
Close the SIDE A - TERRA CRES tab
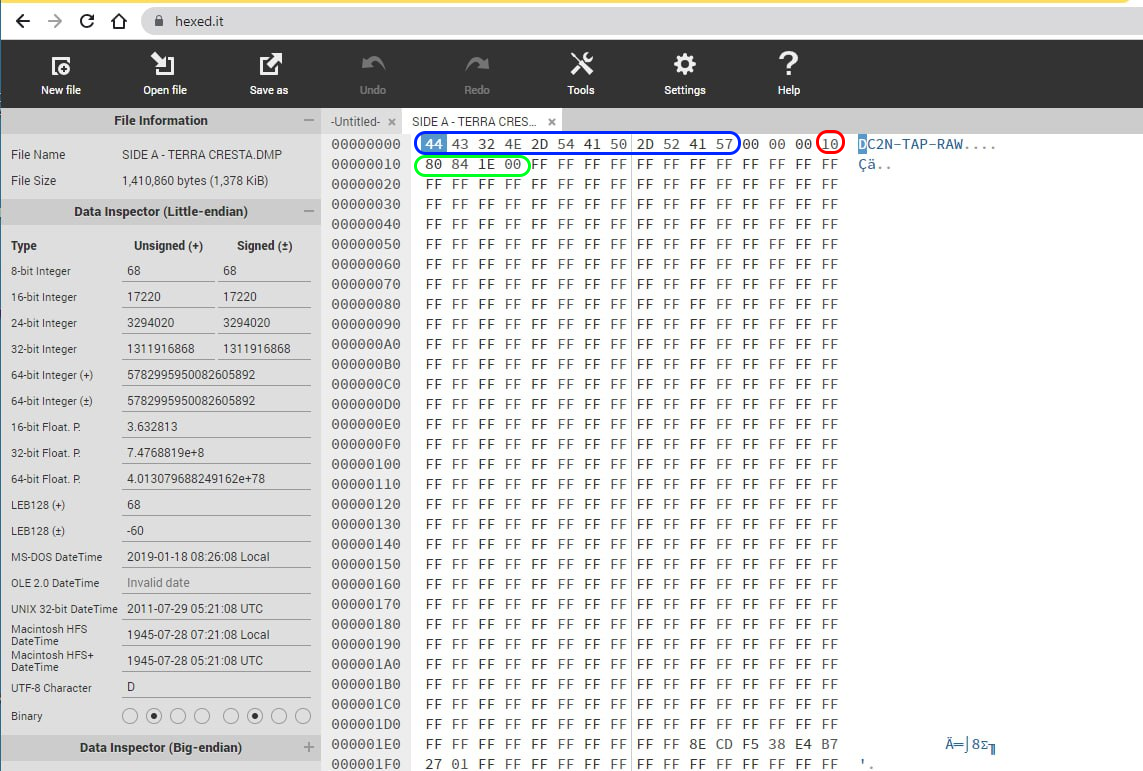coord(552,122)
